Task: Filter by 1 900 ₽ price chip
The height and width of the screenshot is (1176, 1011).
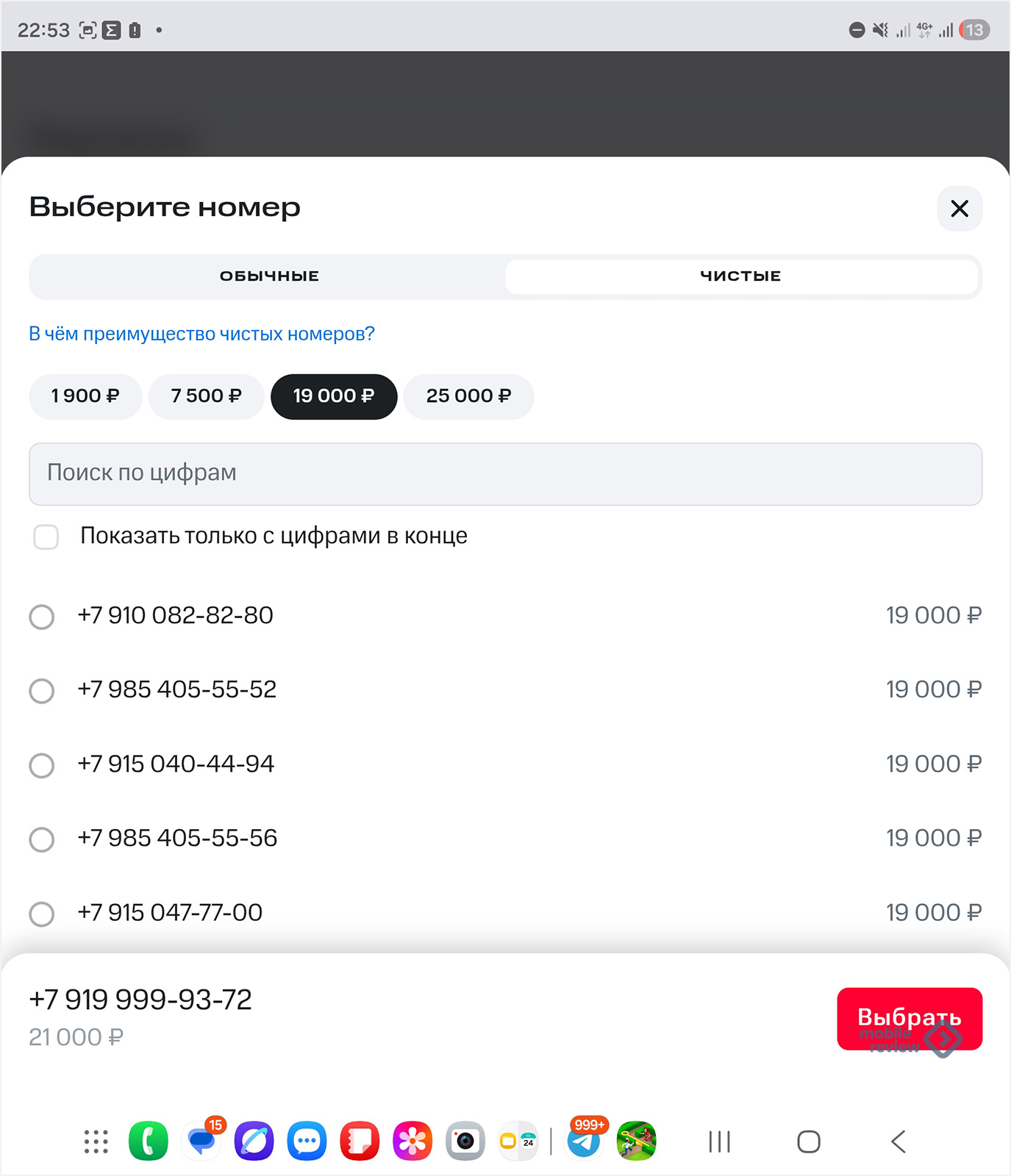Action: click(x=85, y=396)
